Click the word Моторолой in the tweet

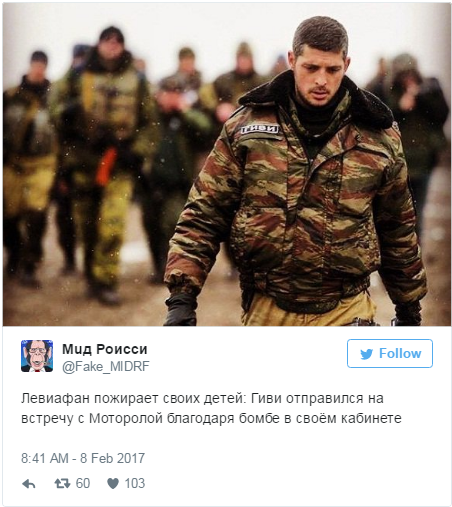[x=126, y=418]
